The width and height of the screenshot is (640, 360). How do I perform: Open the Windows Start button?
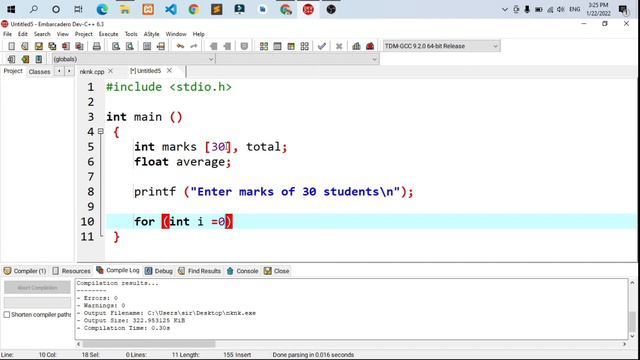[x=11, y=9]
